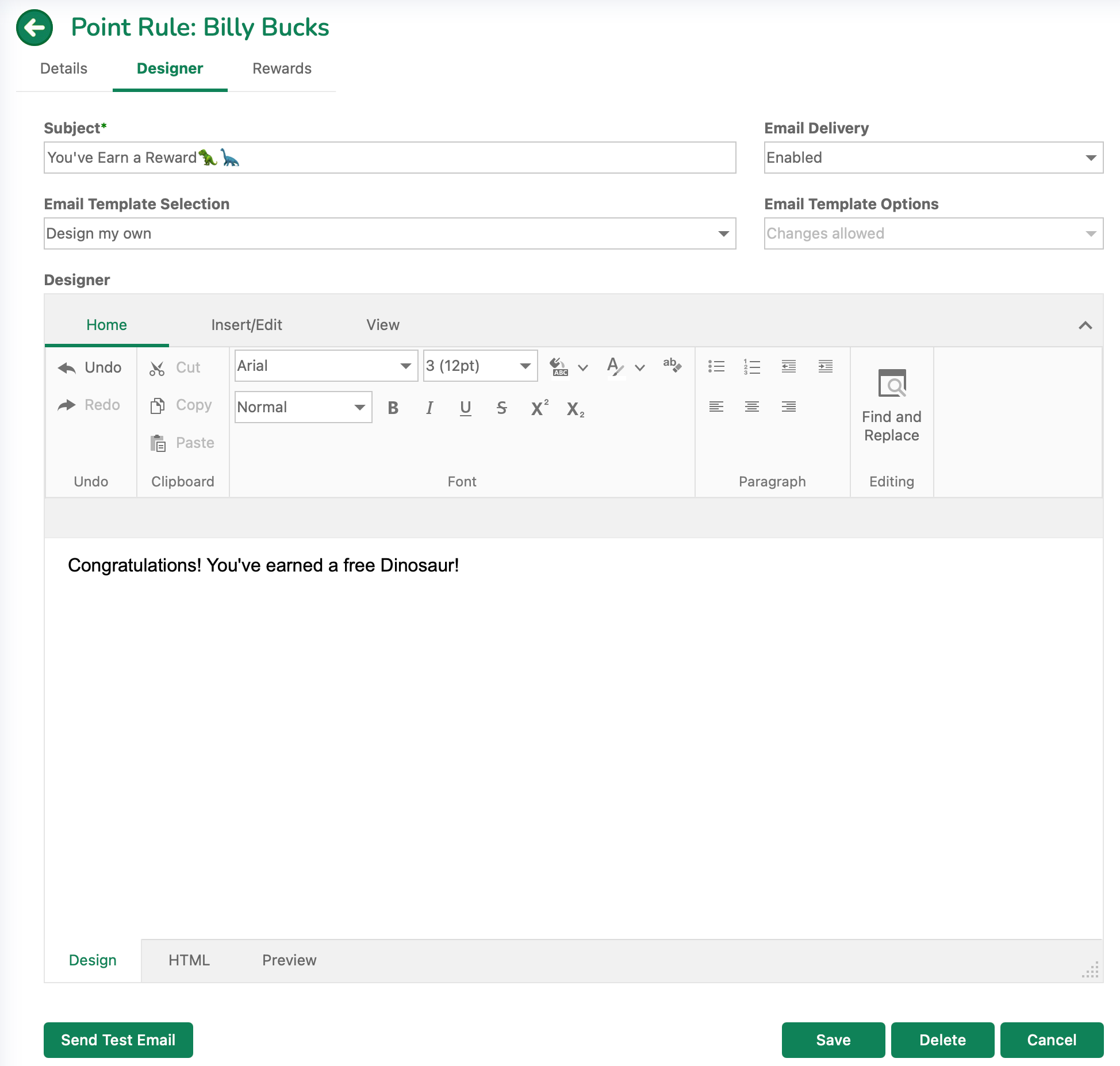Switch to the Insert/Edit ribbon tab

coord(247,325)
